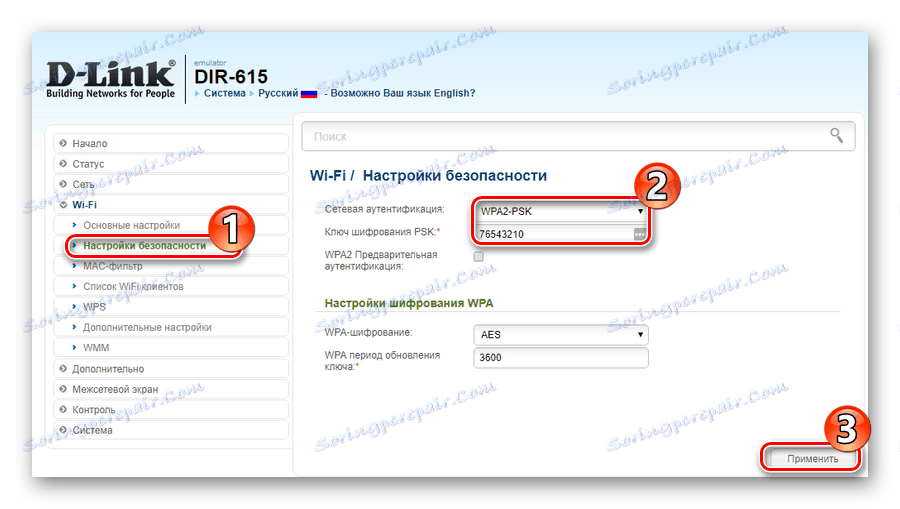Click the Russian flag icon
The width and height of the screenshot is (900, 509).
tap(309, 94)
